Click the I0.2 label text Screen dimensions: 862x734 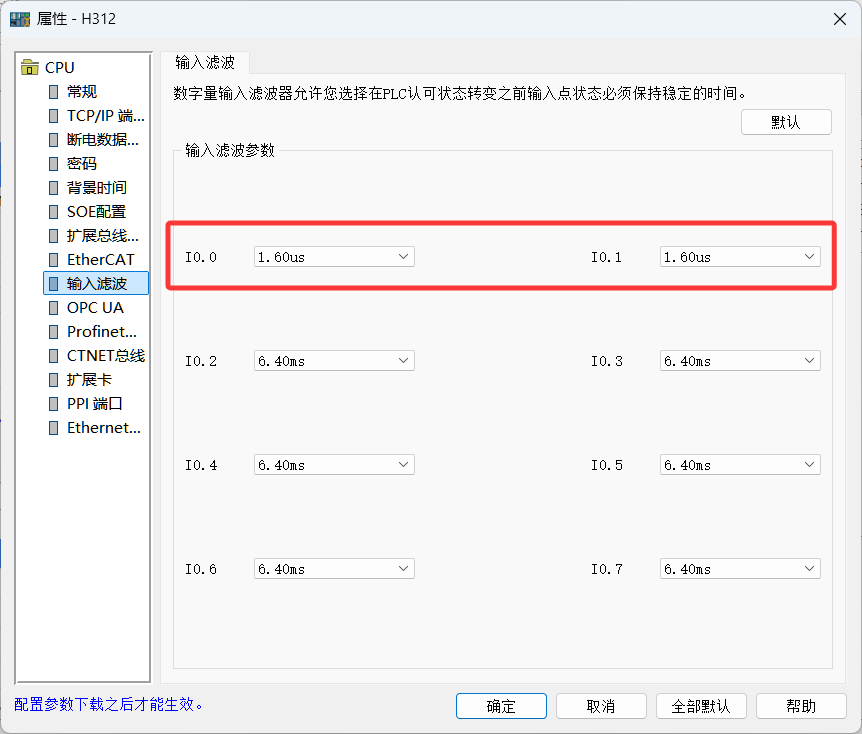(x=201, y=361)
